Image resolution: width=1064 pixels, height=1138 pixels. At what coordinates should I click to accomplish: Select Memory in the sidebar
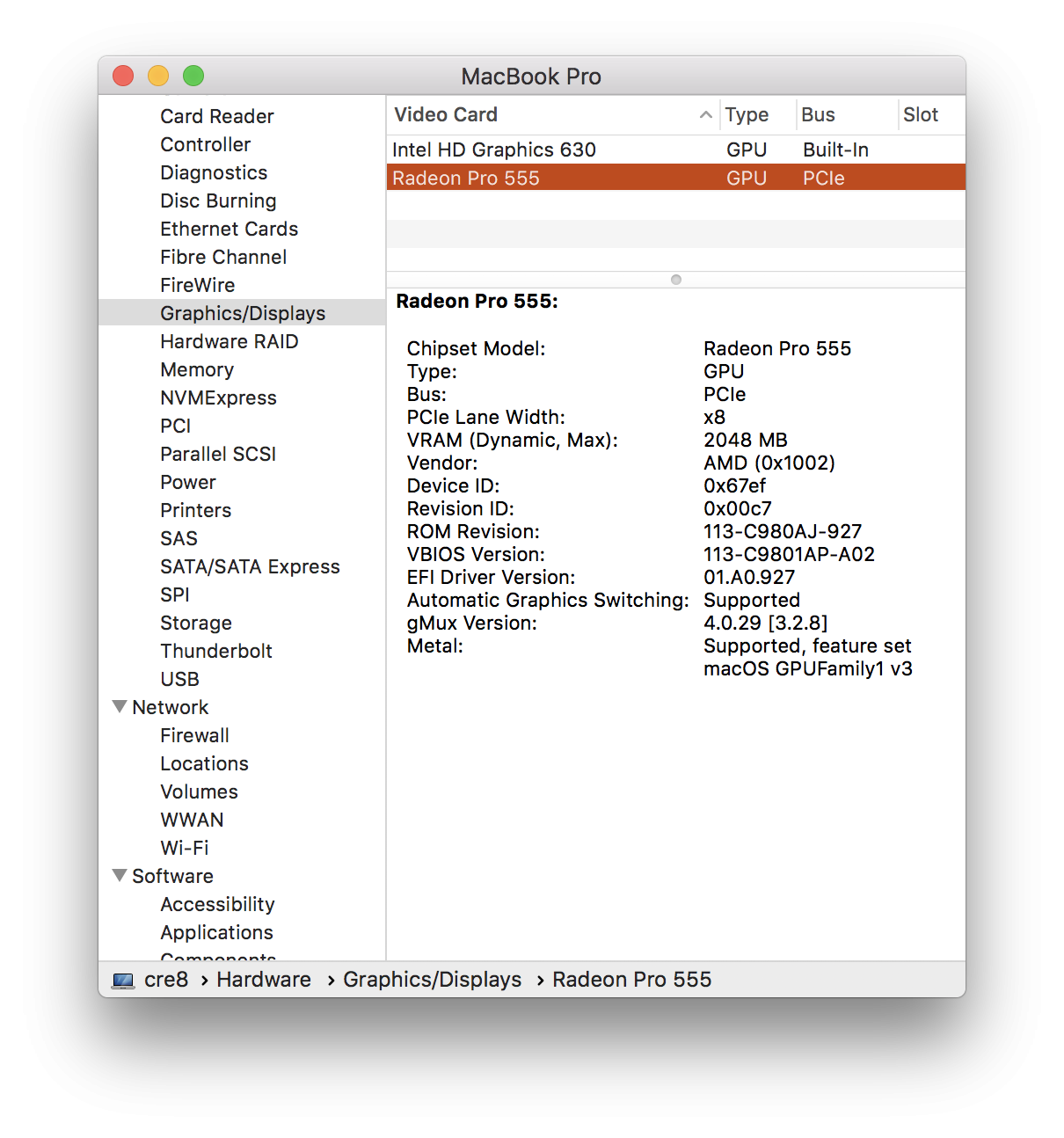click(x=197, y=369)
